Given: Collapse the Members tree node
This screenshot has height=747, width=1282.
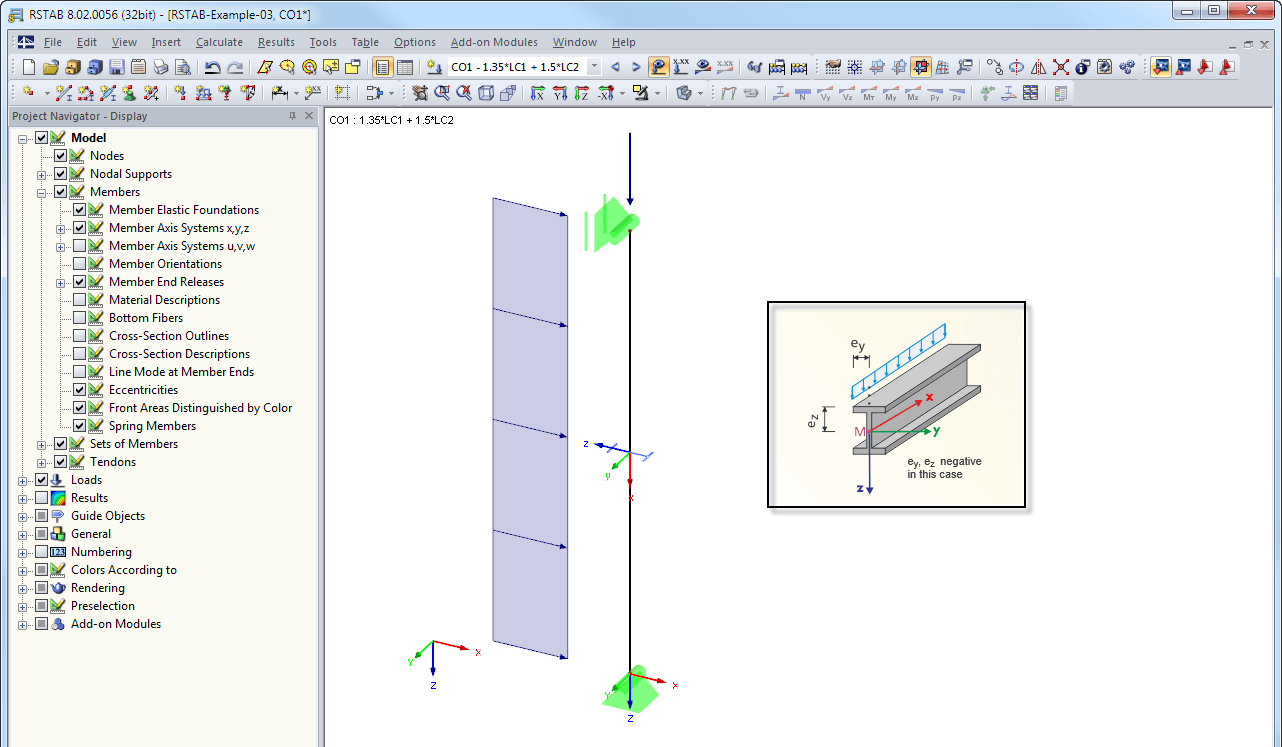Looking at the screenshot, I should tap(42, 192).
